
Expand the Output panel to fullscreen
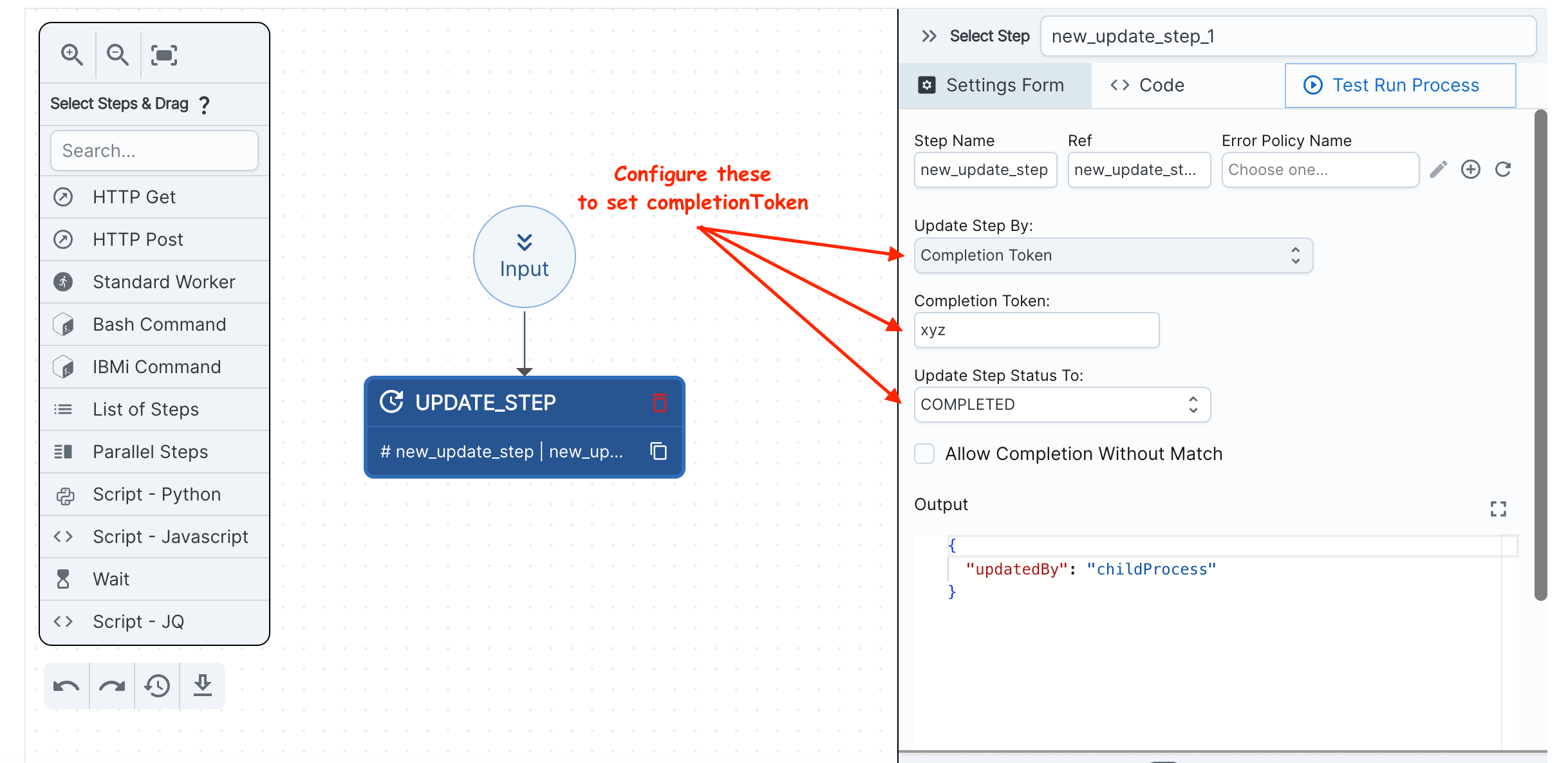tap(1498, 509)
